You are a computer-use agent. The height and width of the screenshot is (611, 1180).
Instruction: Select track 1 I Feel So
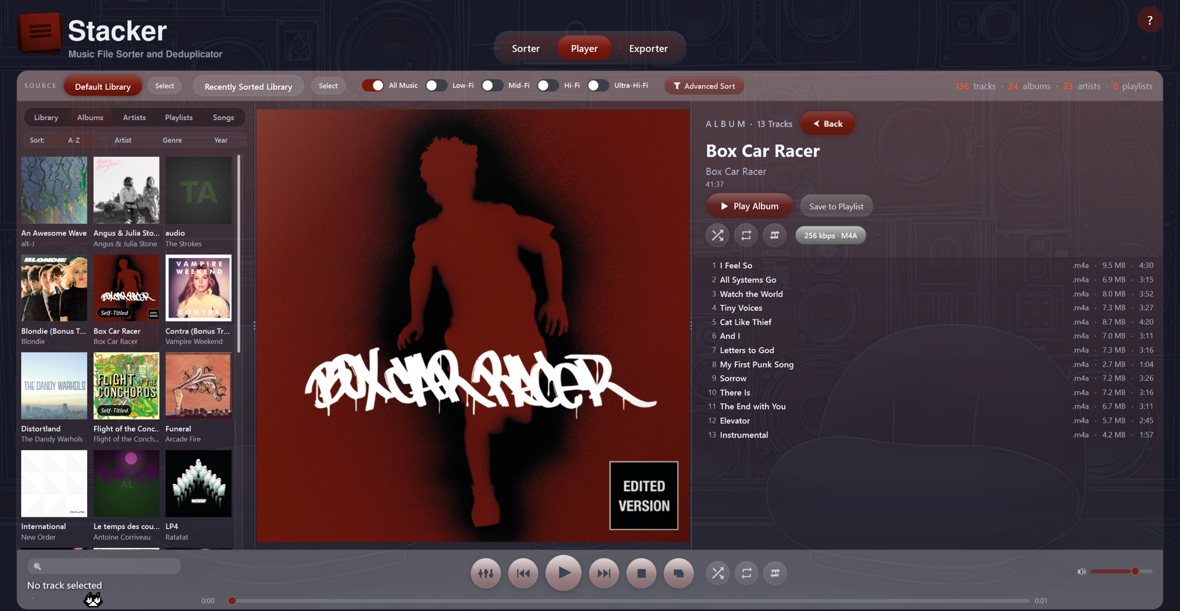[930, 266]
